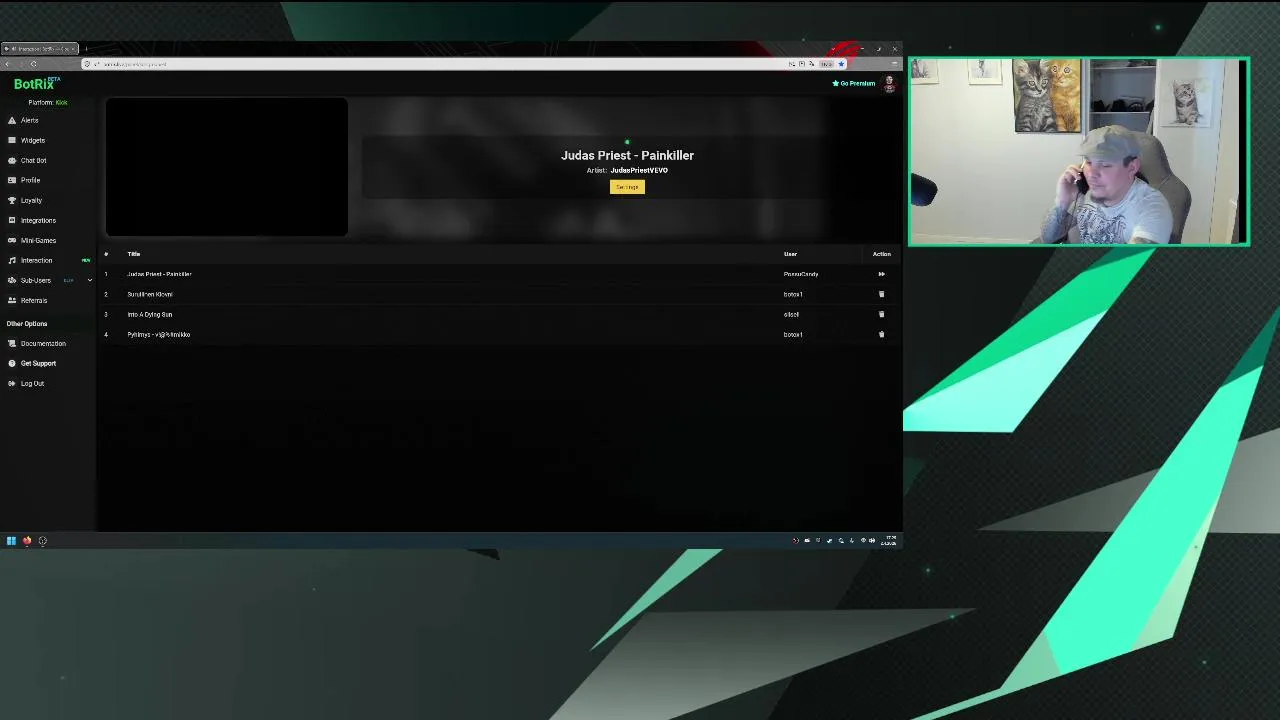
Task: Delete the Suruliinen Klovni song from the queue
Action: (x=881, y=294)
